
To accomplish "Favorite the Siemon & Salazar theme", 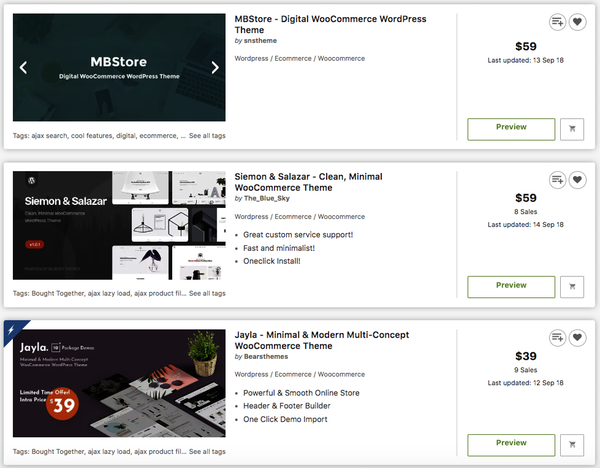I will (577, 179).
